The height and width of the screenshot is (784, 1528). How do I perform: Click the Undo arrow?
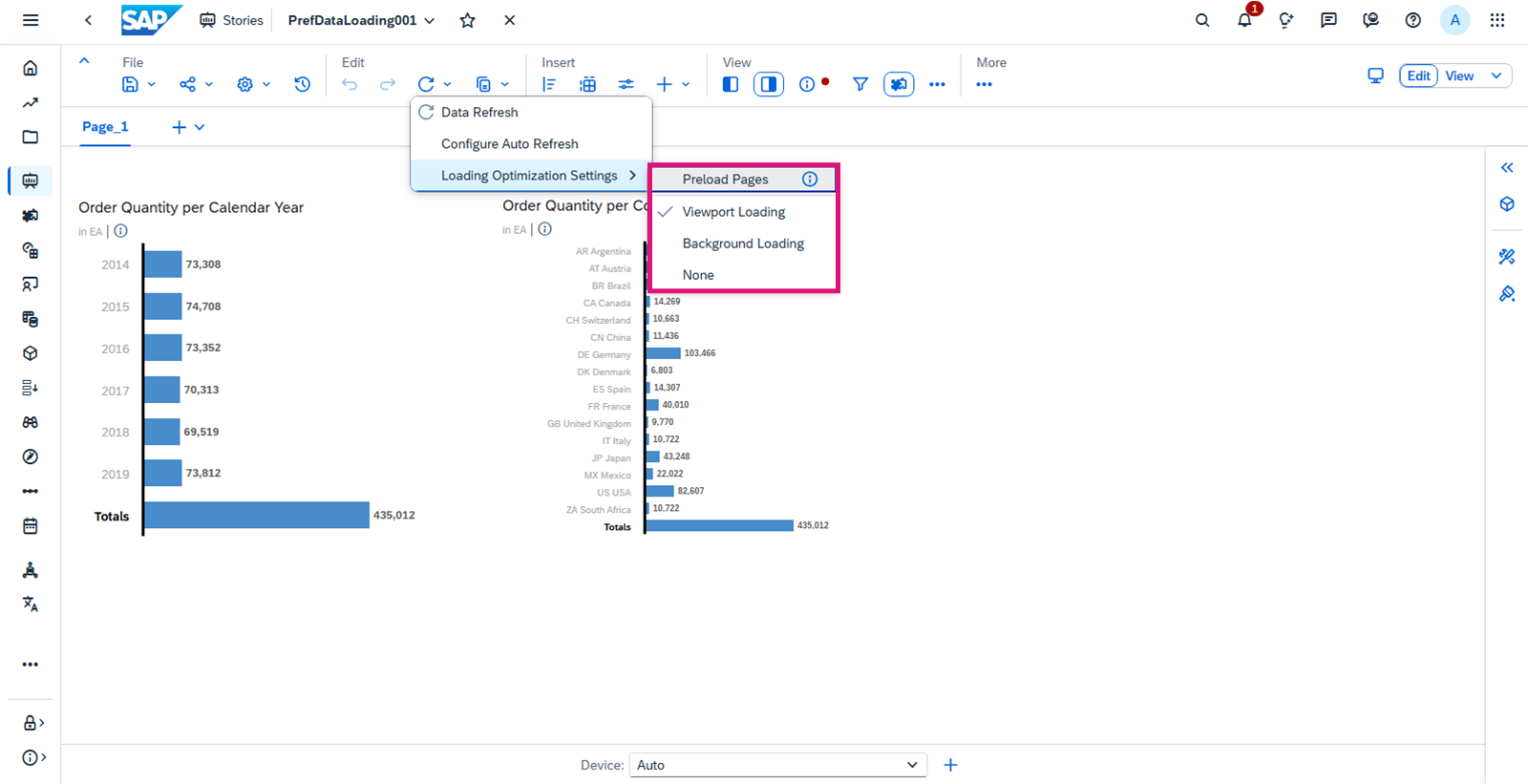350,84
